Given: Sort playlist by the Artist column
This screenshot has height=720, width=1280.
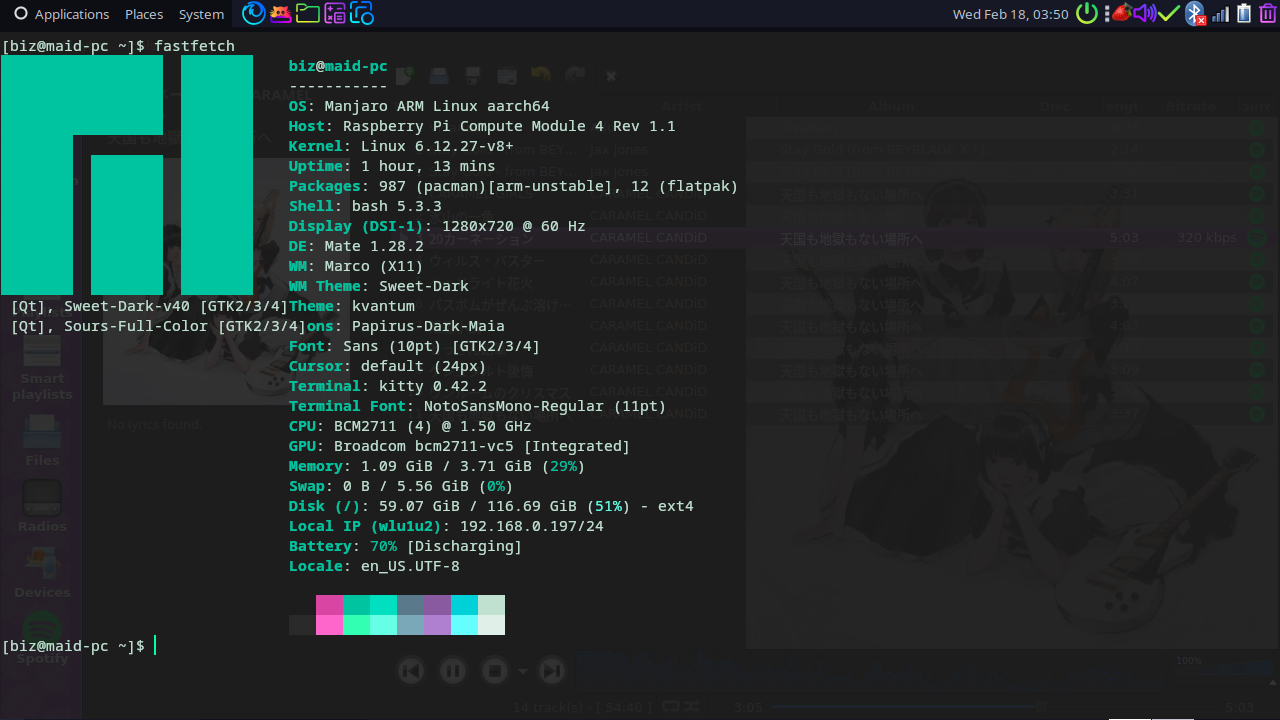Looking at the screenshot, I should 682,106.
